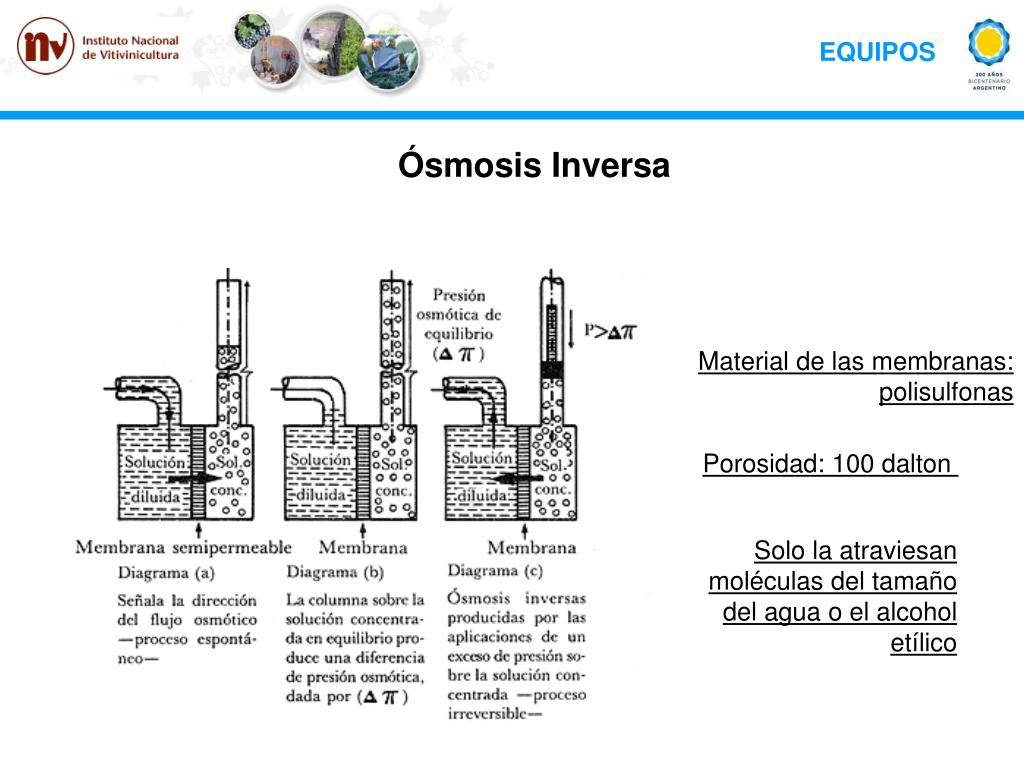
Task: Click 'Solución diluida' in diagram (c)
Action: [x=482, y=477]
